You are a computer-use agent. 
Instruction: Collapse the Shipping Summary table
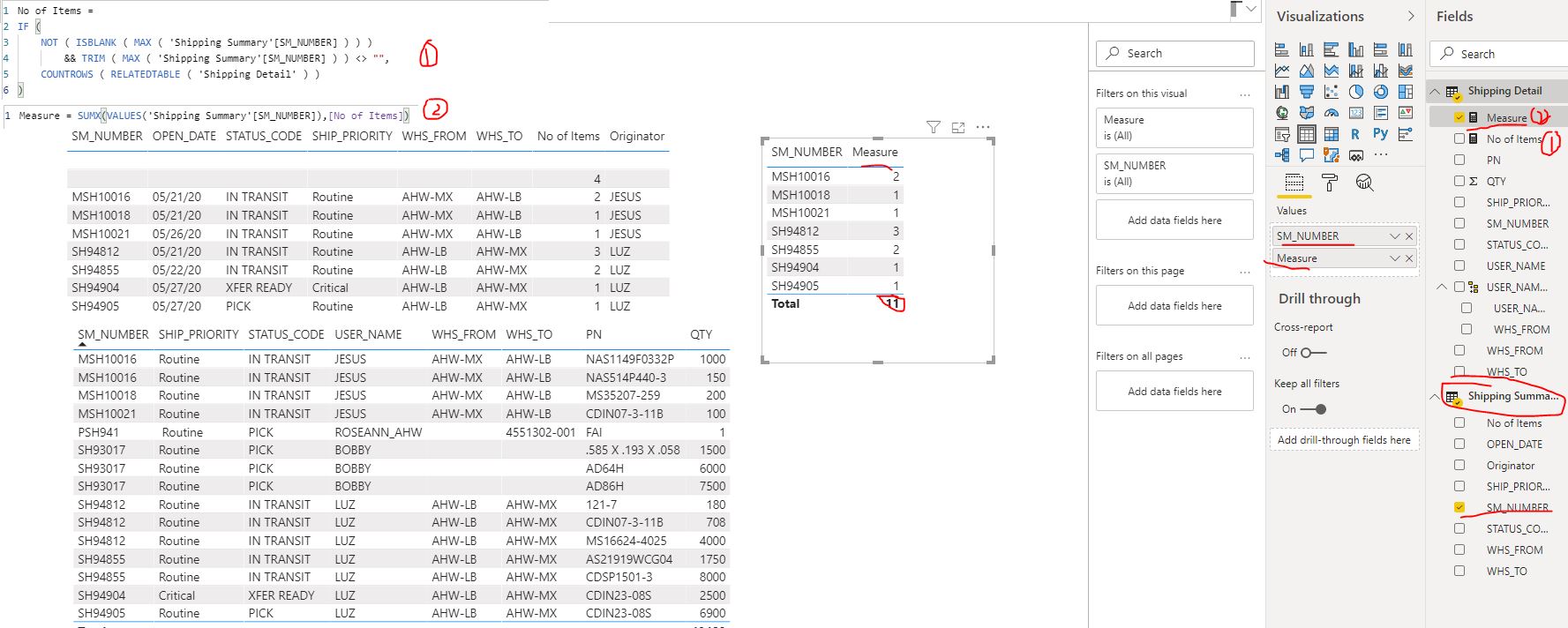(x=1435, y=397)
